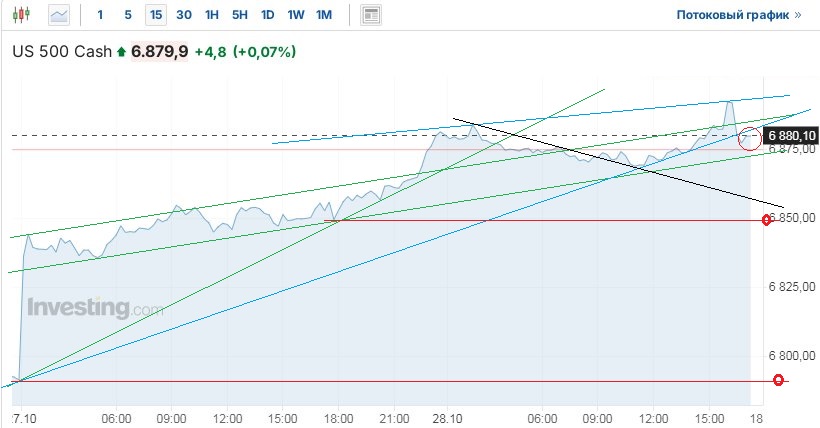Viewport: 820px width, 428px height.
Task: Switch to the 1H timeframe
Action: coord(212,15)
